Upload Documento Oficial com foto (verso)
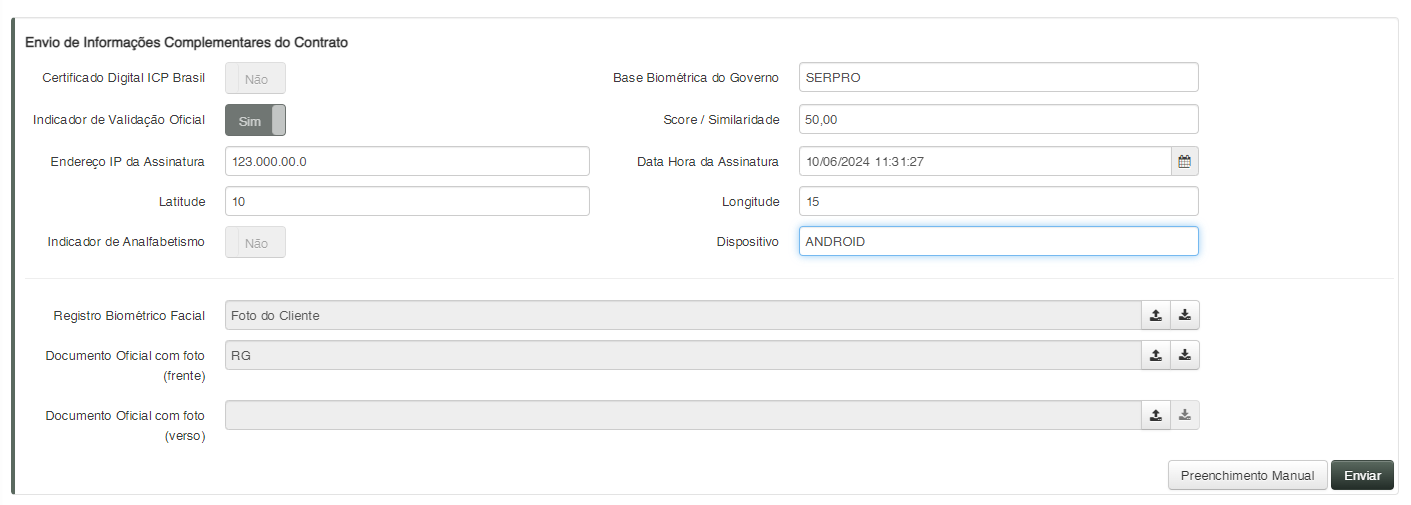 [x=1156, y=415]
